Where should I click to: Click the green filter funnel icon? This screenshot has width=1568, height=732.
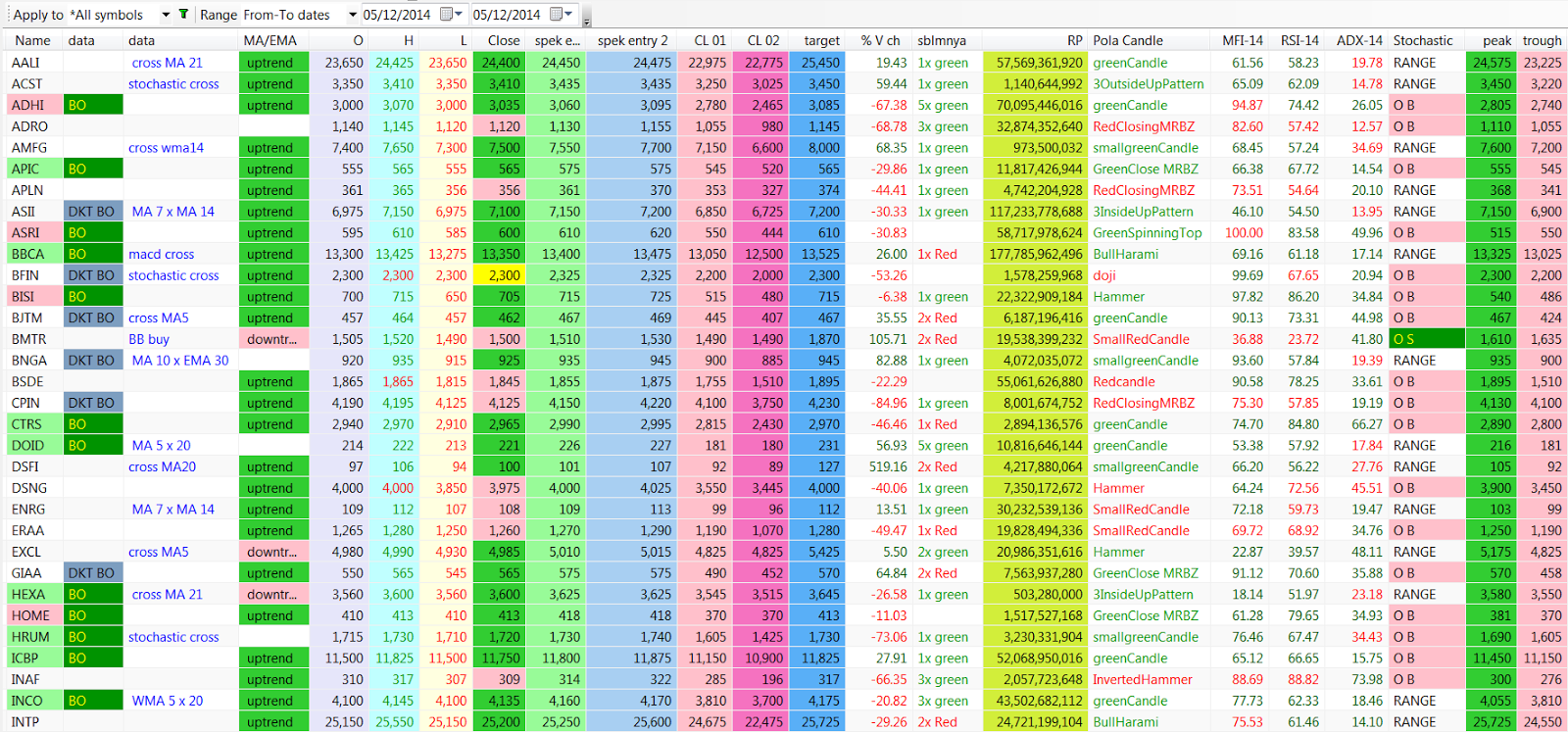183,15
